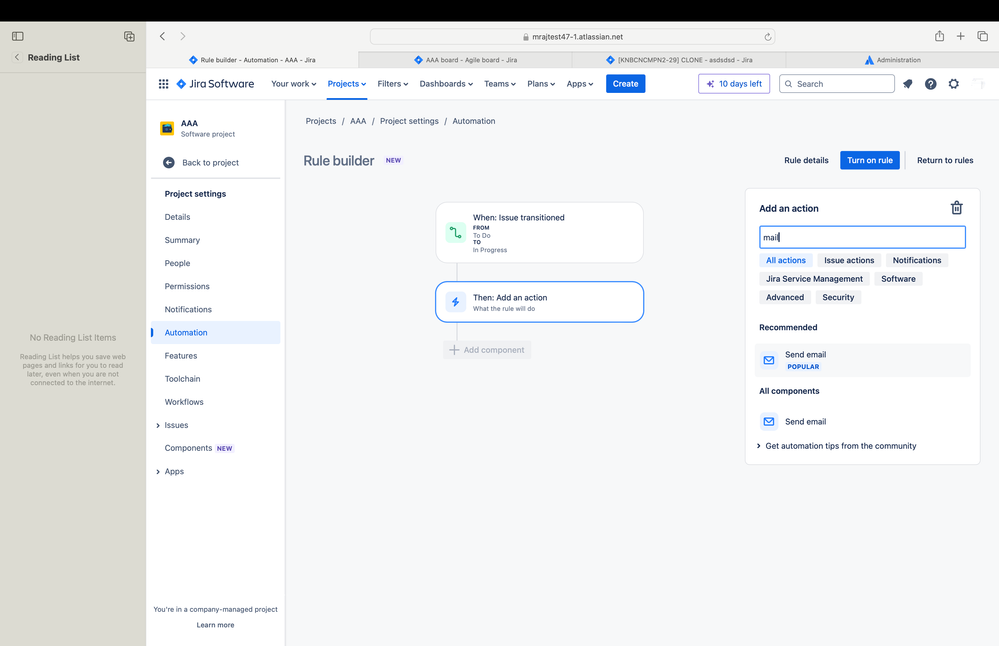Switch to KNBCNCMPN2-29 CLONE browser tab
The width and height of the screenshot is (999, 646).
coord(679,60)
